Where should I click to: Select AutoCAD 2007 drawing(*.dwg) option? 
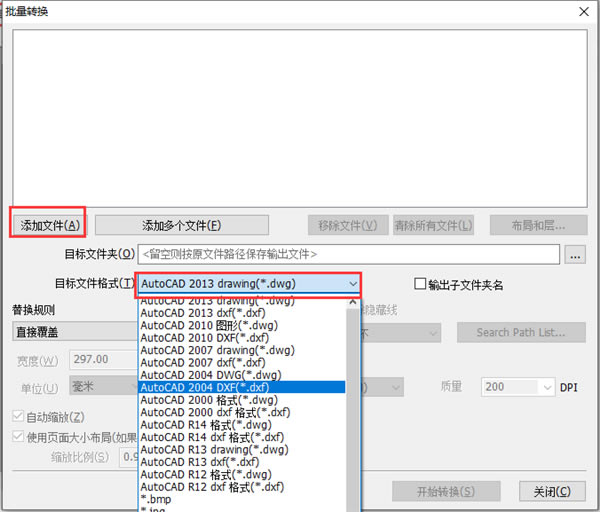242,350
